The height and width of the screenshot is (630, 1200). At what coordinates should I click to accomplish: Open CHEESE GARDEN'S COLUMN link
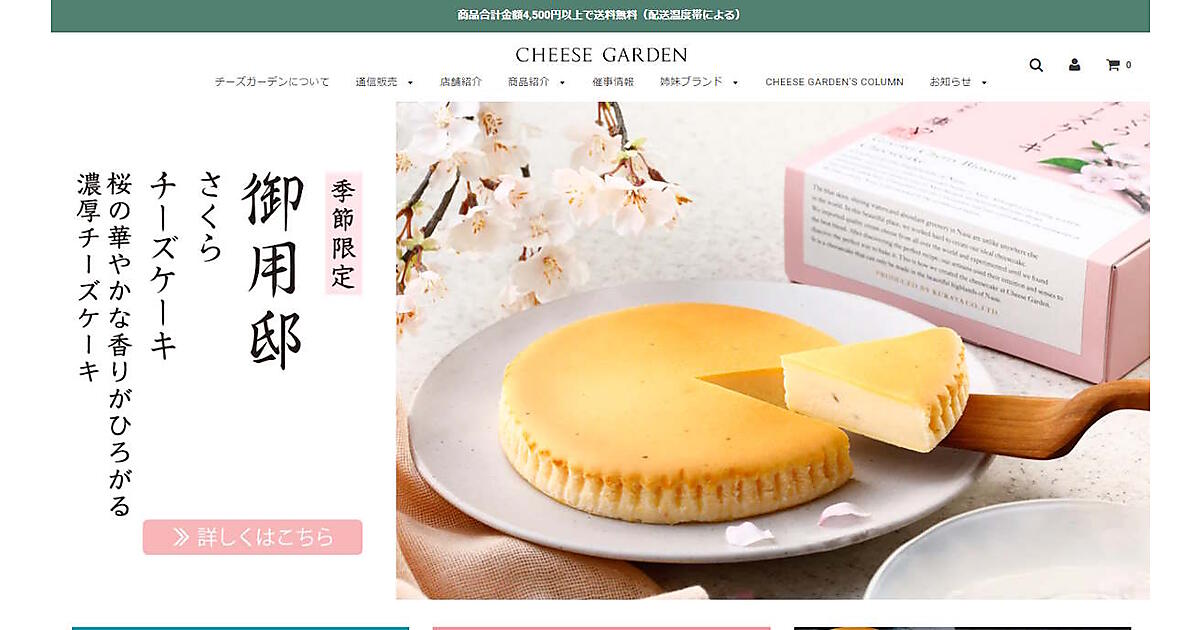[x=834, y=82]
